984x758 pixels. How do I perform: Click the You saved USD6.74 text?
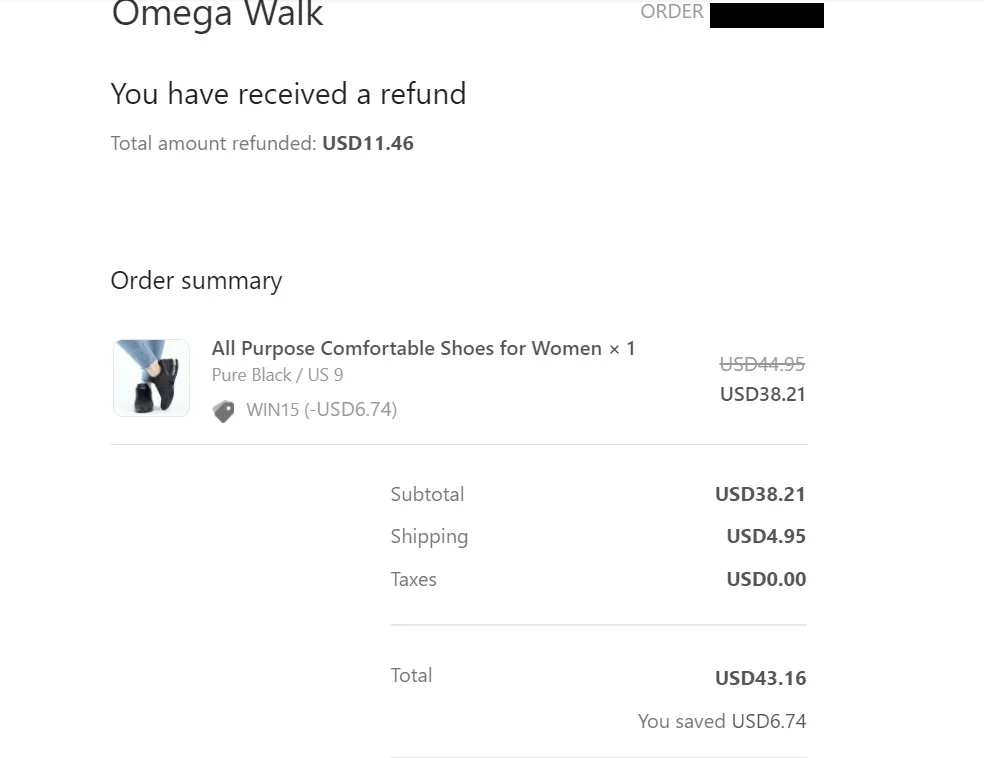[722, 722]
